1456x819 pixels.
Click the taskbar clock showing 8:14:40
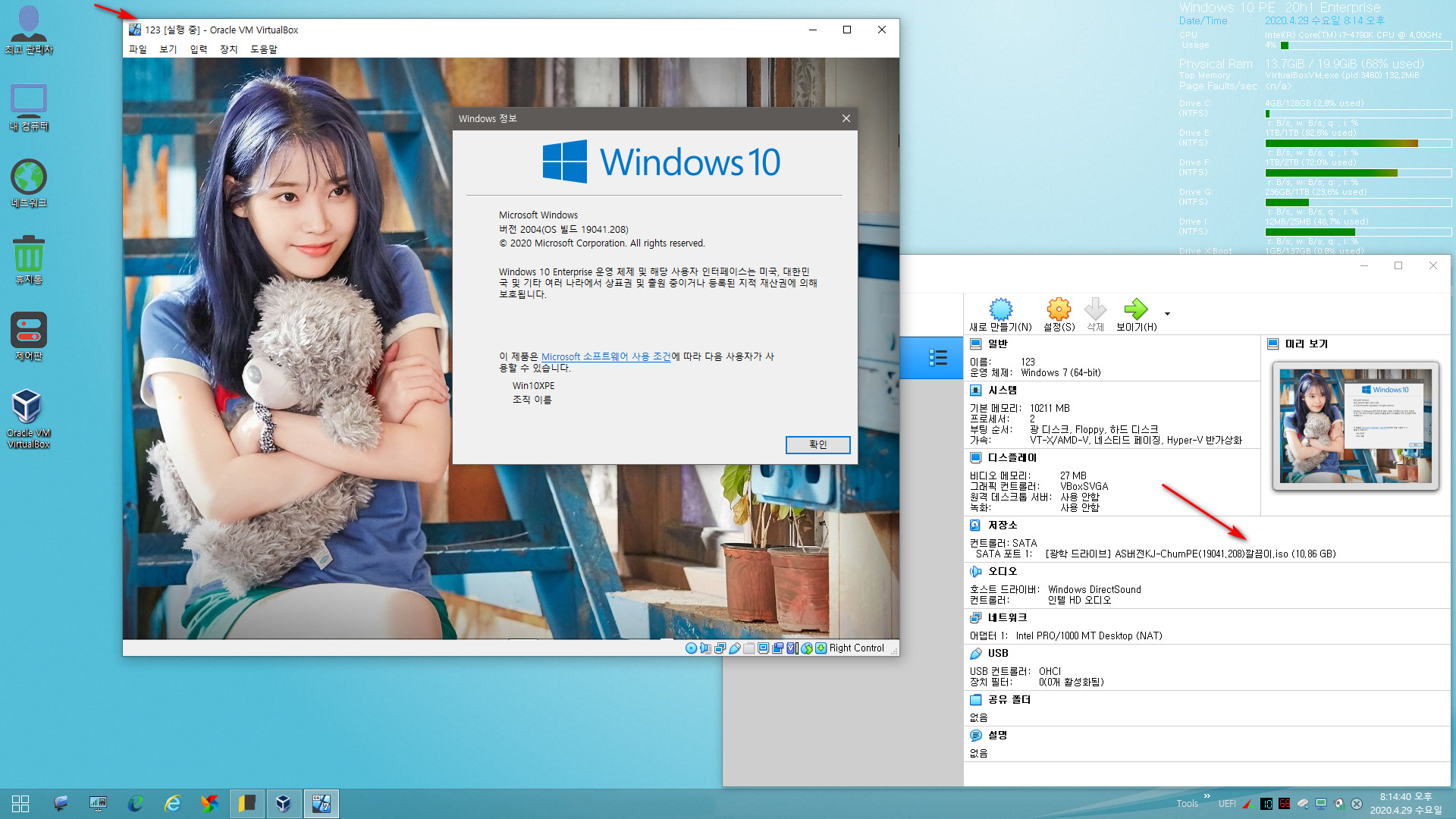tap(1406, 804)
